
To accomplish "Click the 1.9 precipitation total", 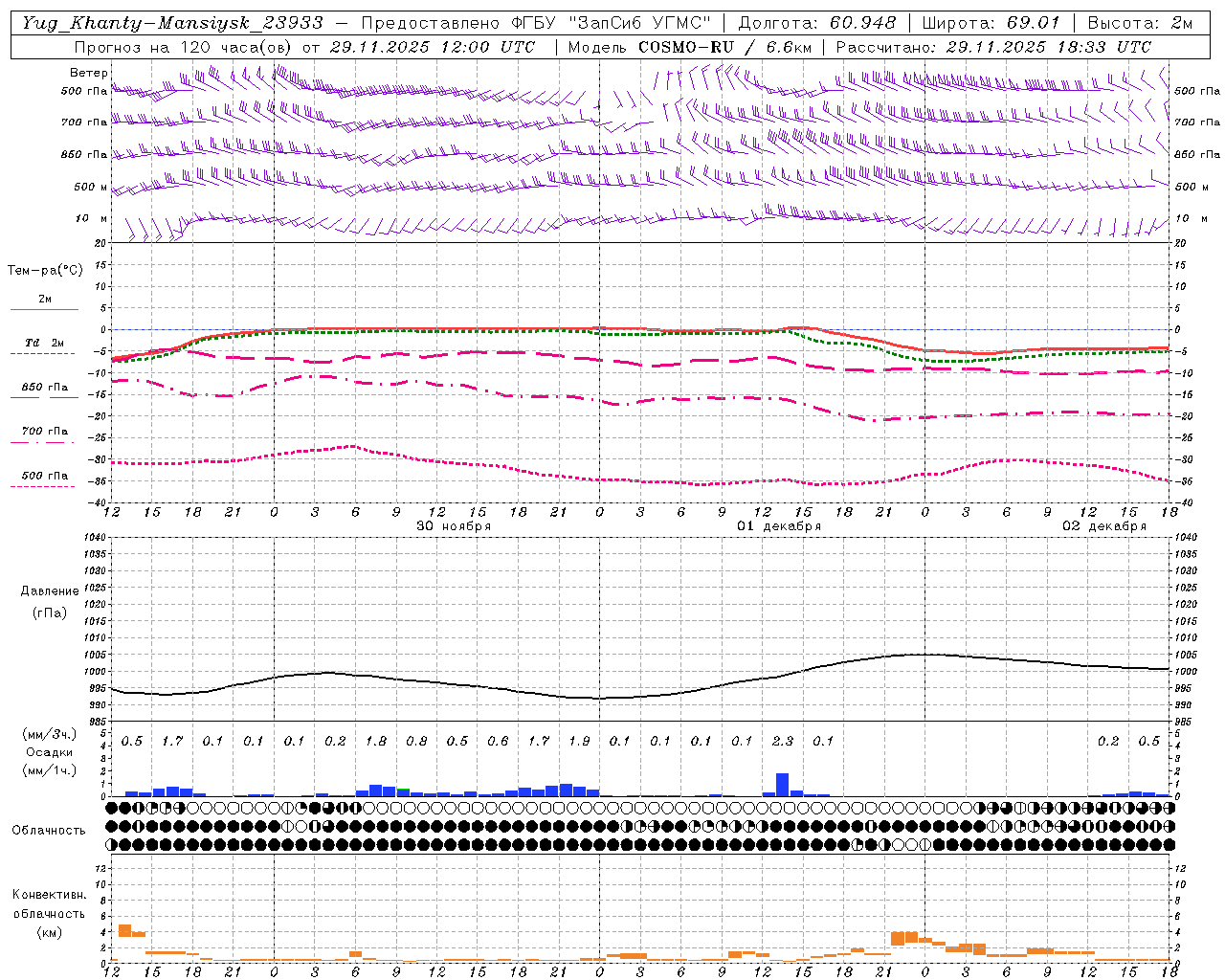I will (579, 741).
